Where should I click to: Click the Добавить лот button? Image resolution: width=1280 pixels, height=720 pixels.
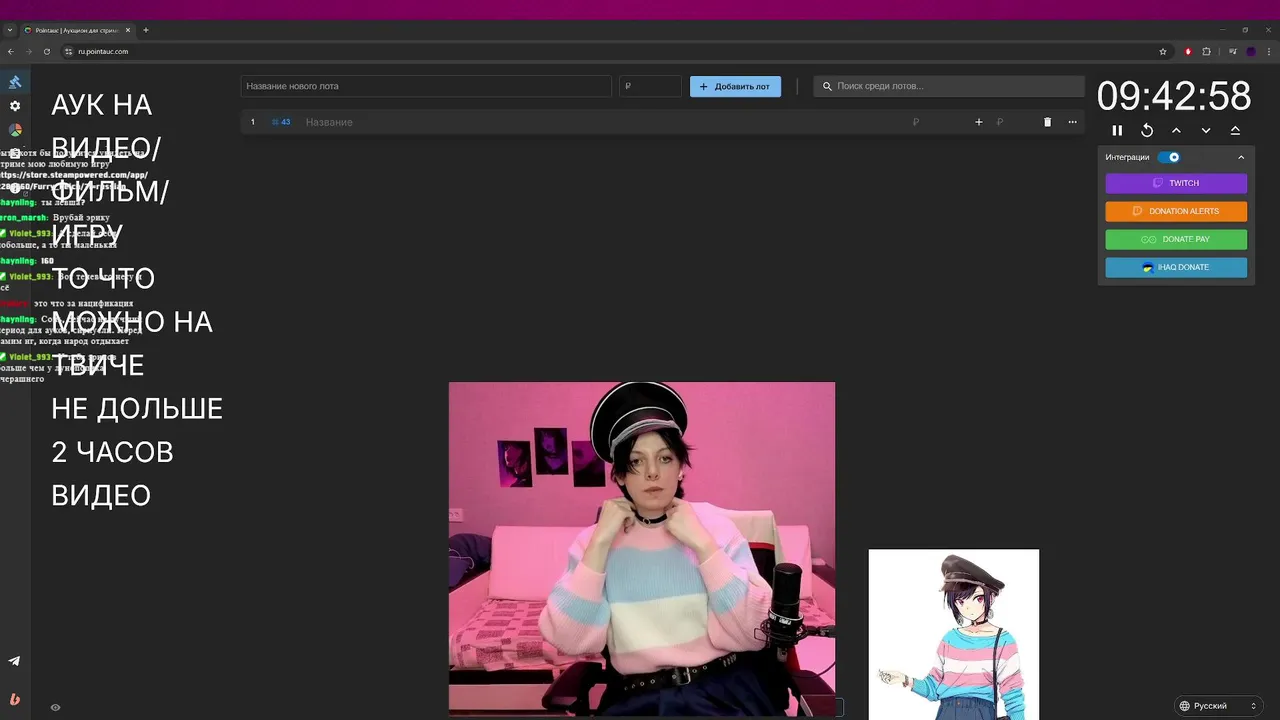[735, 86]
